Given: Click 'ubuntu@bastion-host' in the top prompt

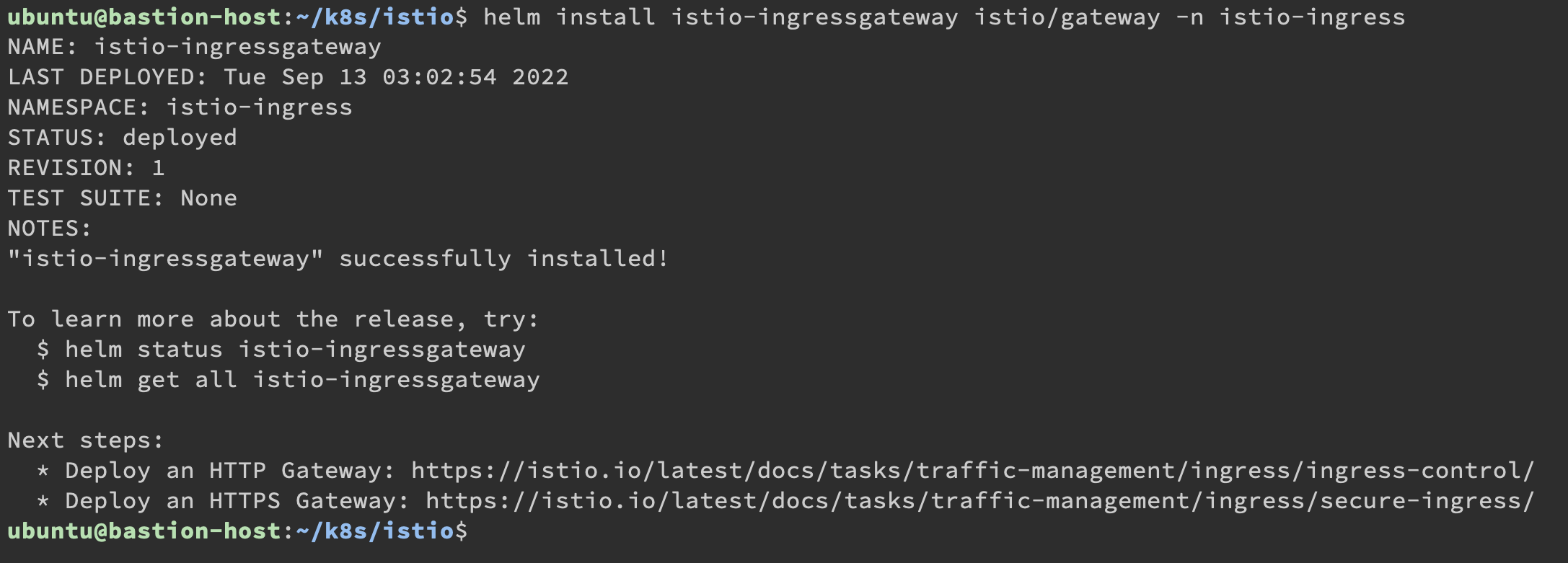Looking at the screenshot, I should pyautogui.click(x=144, y=17).
